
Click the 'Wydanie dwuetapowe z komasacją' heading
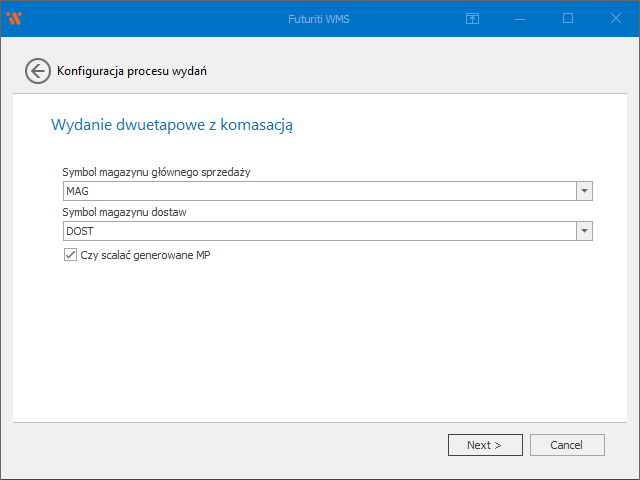coord(171,125)
